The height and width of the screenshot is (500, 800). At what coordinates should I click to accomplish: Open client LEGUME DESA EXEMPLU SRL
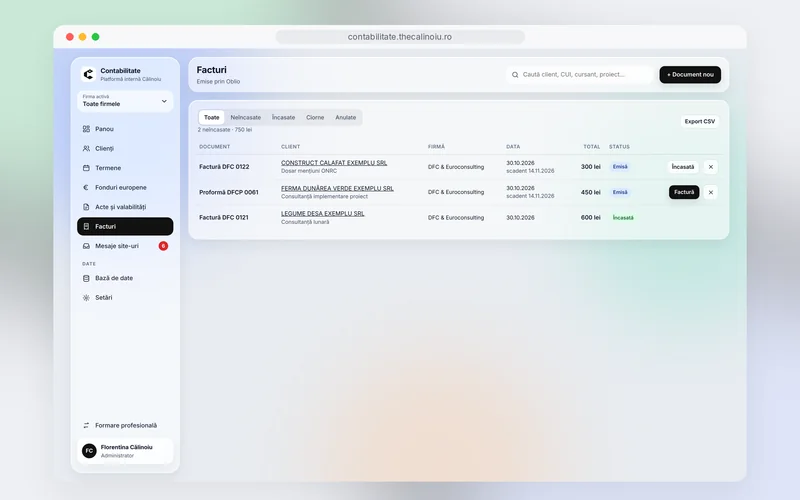[322, 214]
